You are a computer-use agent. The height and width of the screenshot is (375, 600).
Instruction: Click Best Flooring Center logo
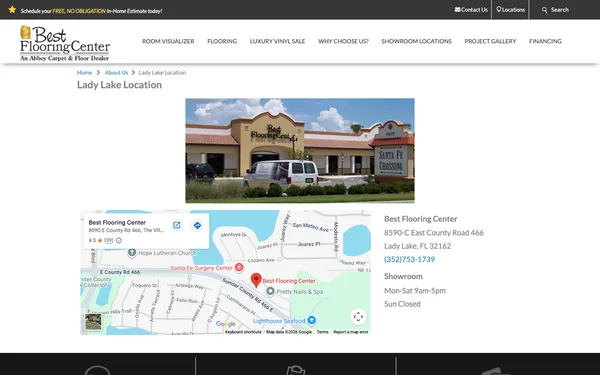65,43
